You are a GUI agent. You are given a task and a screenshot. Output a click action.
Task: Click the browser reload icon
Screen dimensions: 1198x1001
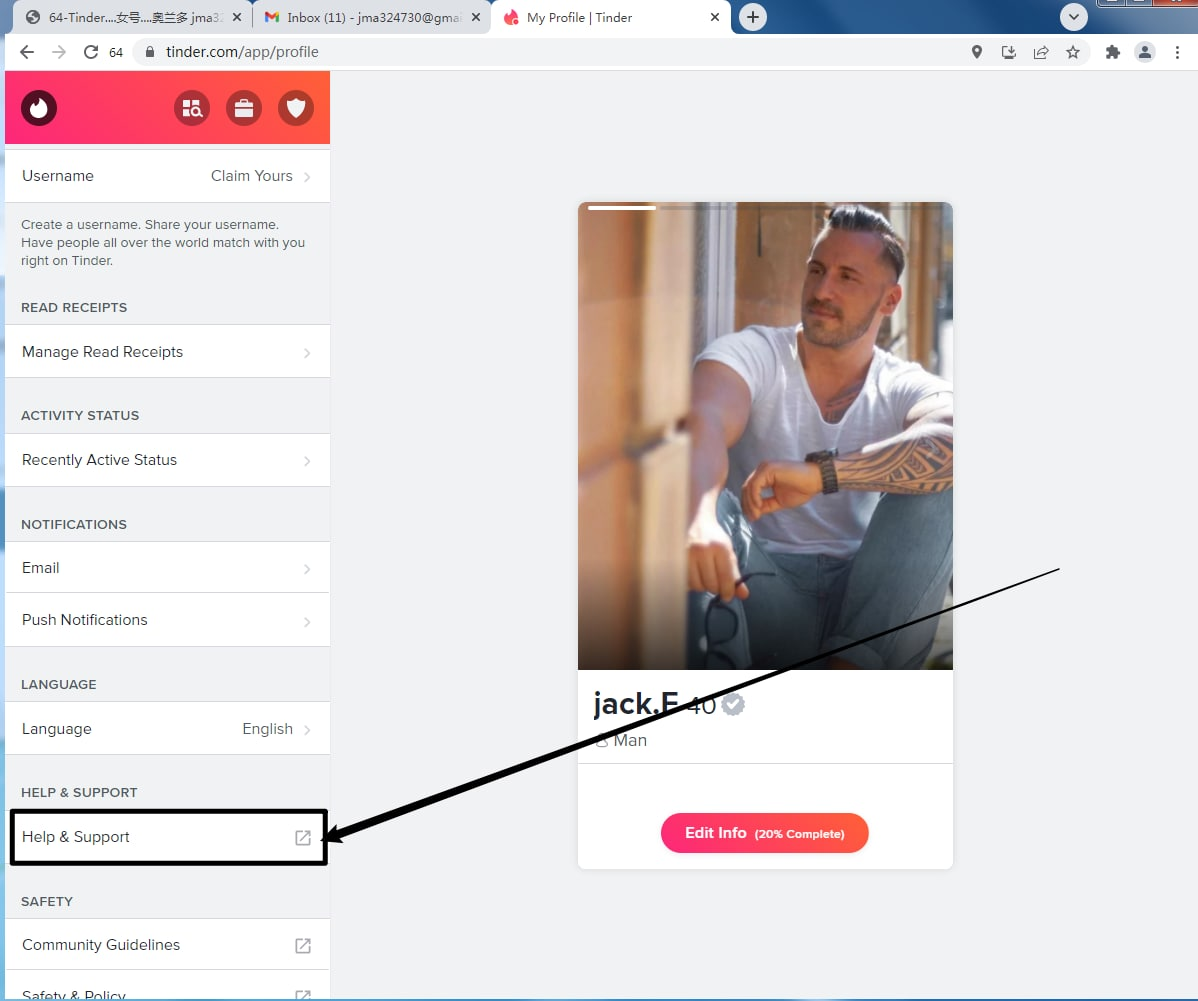point(91,52)
